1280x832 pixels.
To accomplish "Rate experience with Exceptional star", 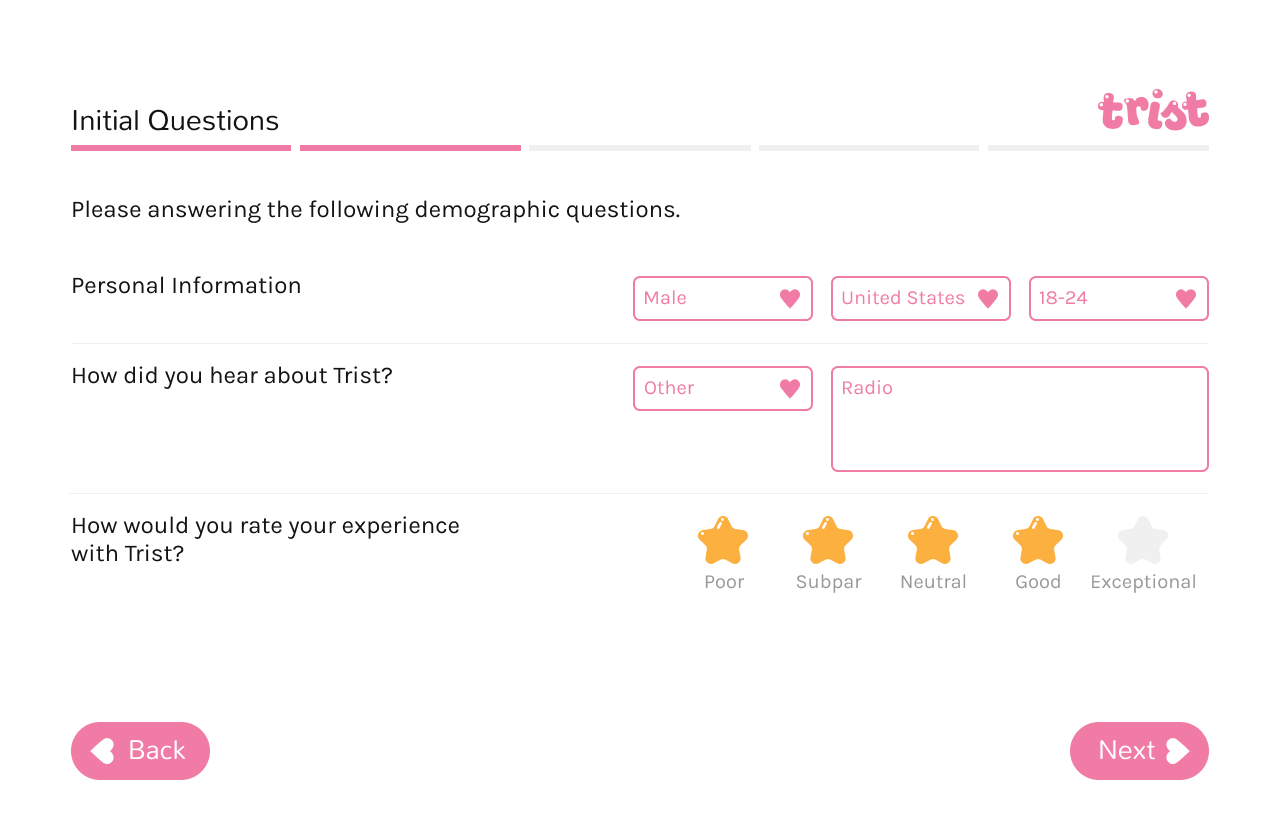I will 1143,540.
